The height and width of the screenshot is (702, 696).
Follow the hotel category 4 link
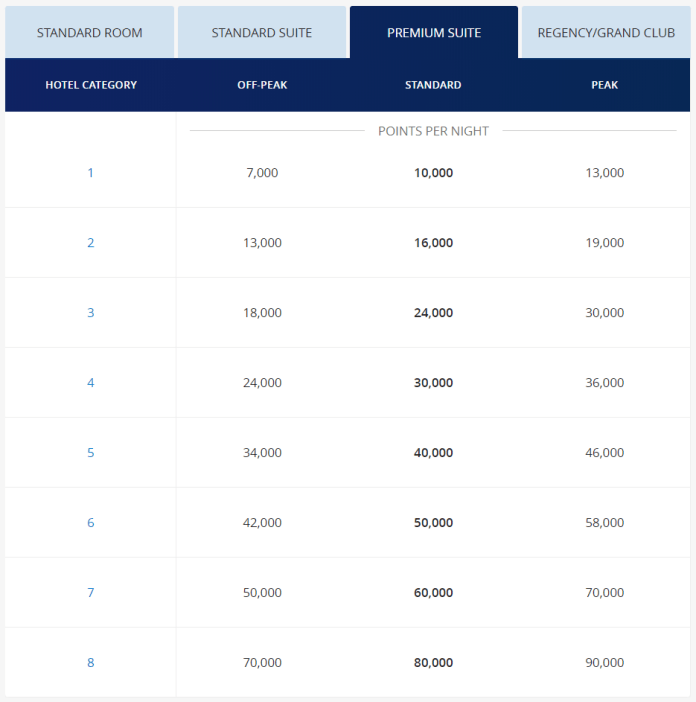pos(90,383)
